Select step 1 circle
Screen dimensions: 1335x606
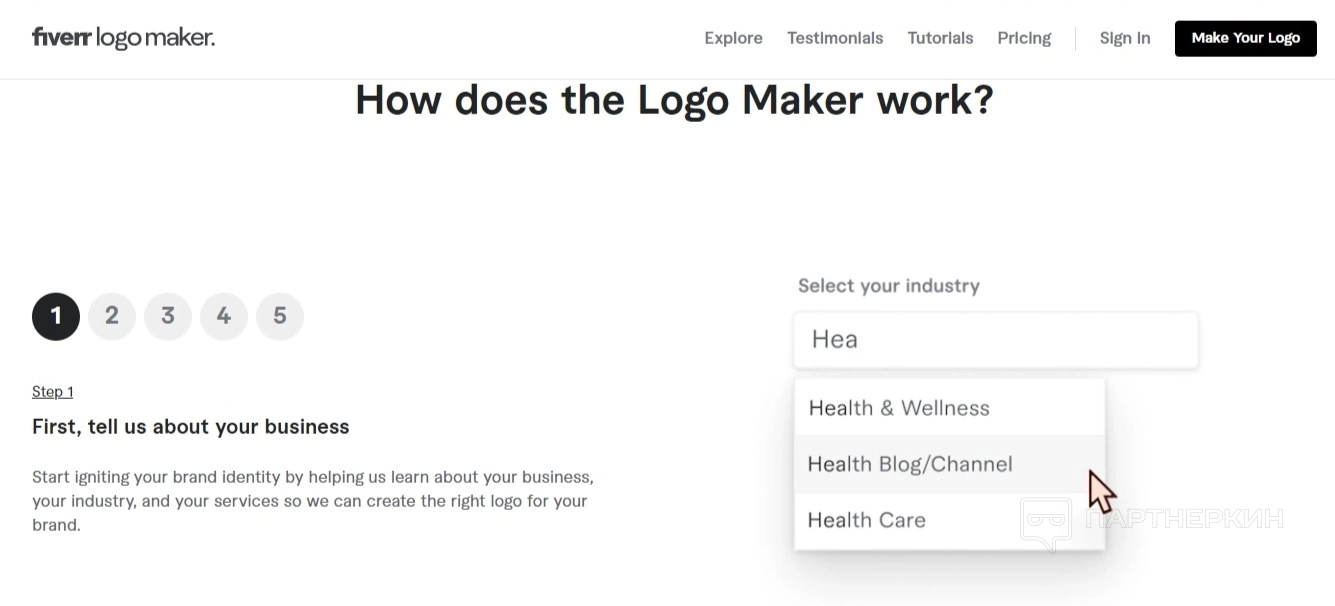click(56, 316)
